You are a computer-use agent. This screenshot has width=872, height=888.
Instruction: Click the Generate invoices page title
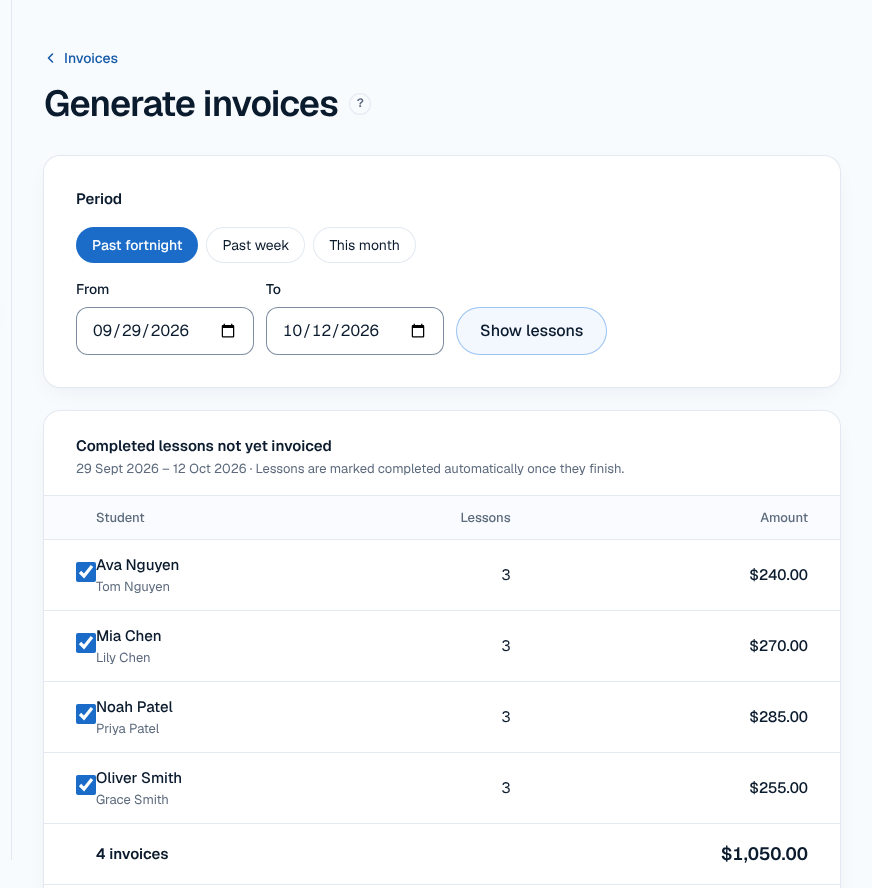pos(191,104)
